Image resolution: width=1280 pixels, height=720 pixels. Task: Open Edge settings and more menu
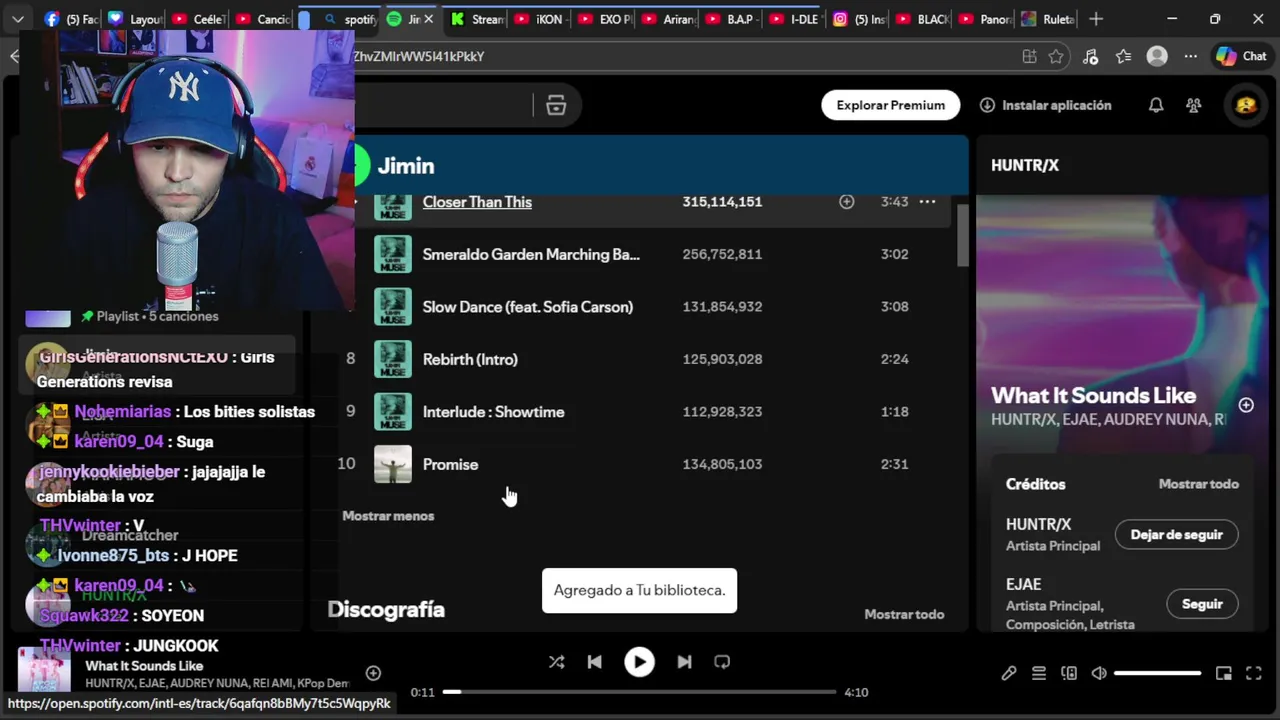[1190, 57]
